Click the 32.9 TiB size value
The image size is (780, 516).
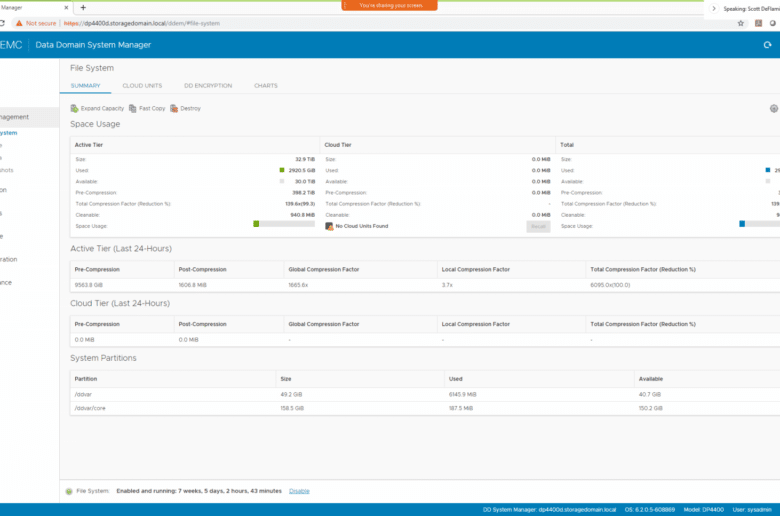305,159
